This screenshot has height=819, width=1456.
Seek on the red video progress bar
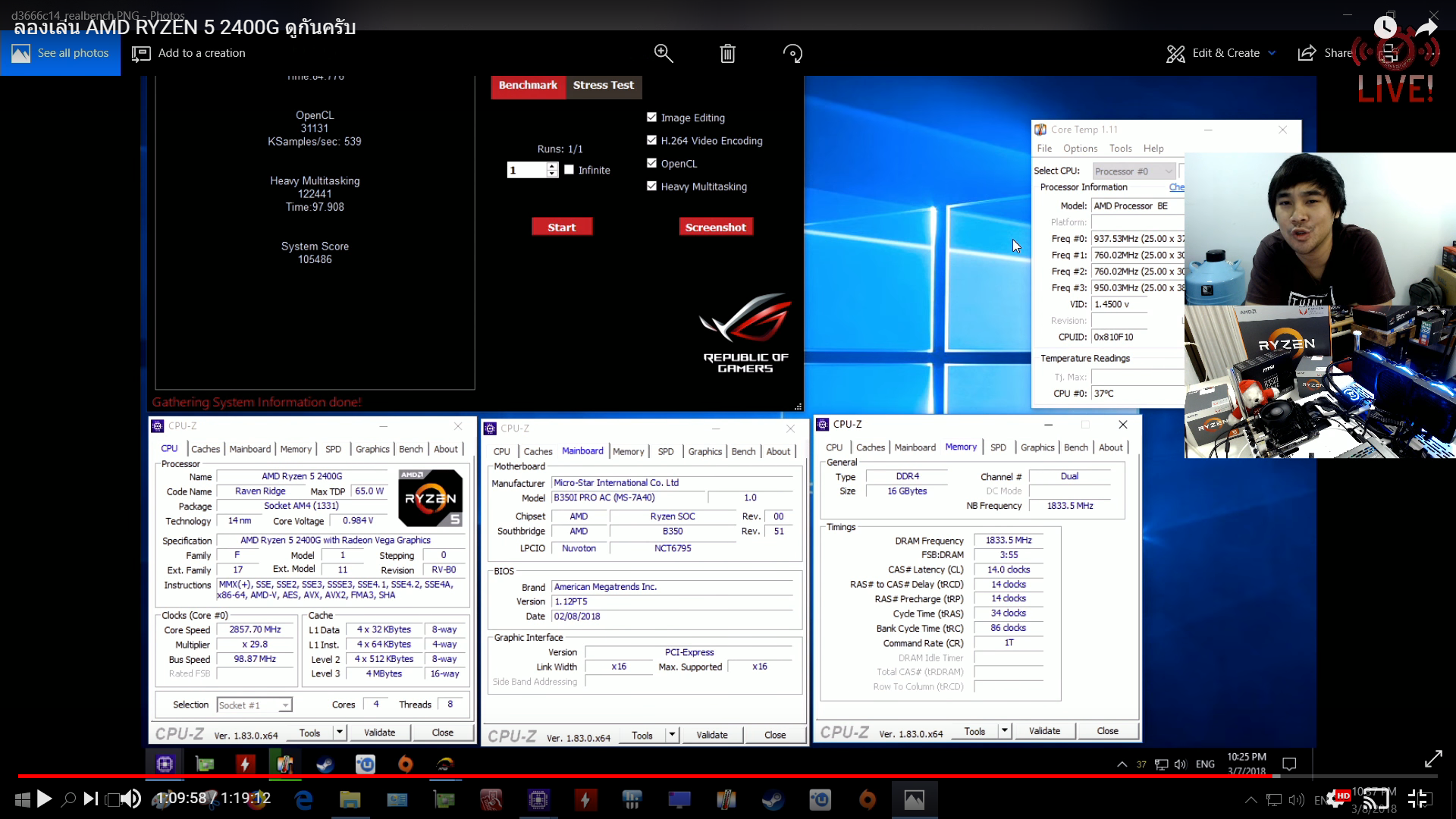[x=728, y=777]
